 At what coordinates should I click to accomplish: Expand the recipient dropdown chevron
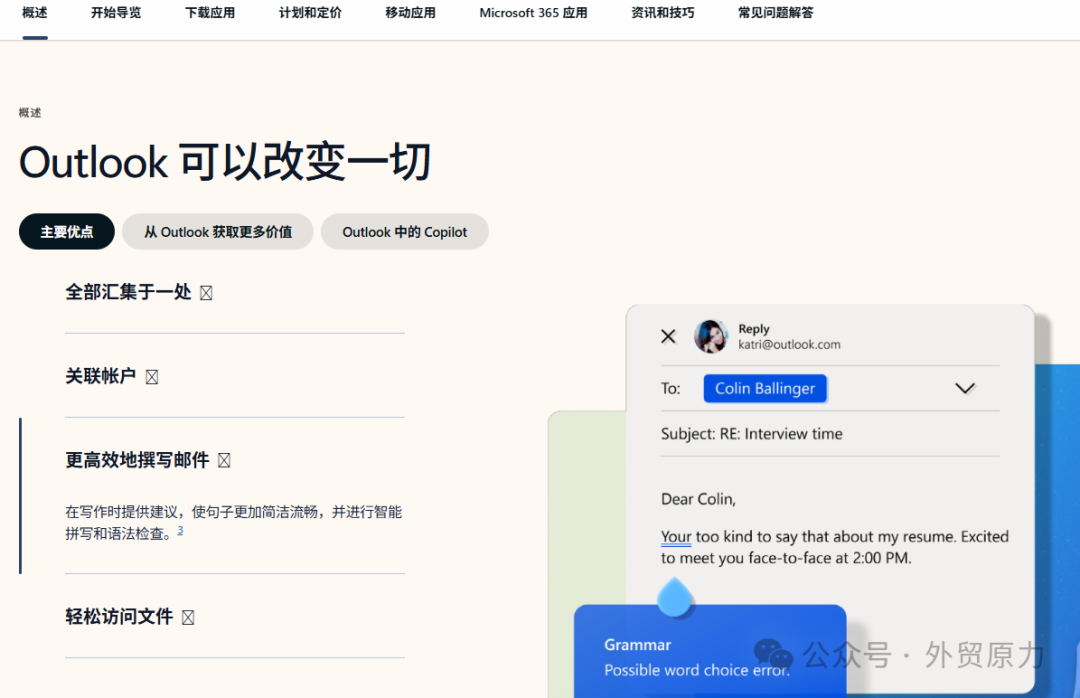(964, 388)
